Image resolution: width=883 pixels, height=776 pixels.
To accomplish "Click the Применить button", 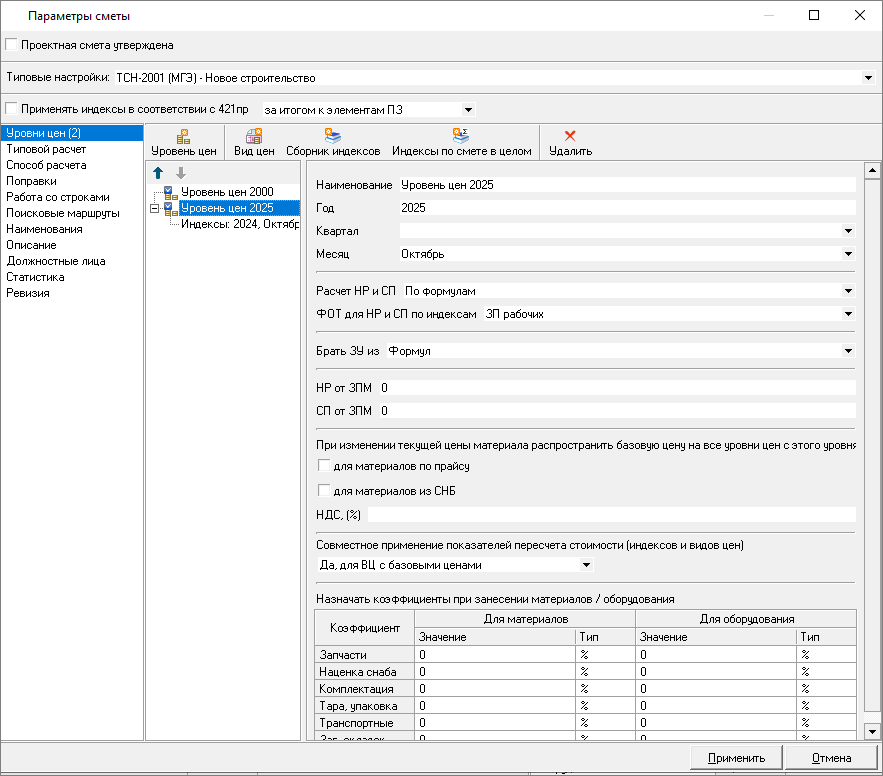I will click(736, 758).
